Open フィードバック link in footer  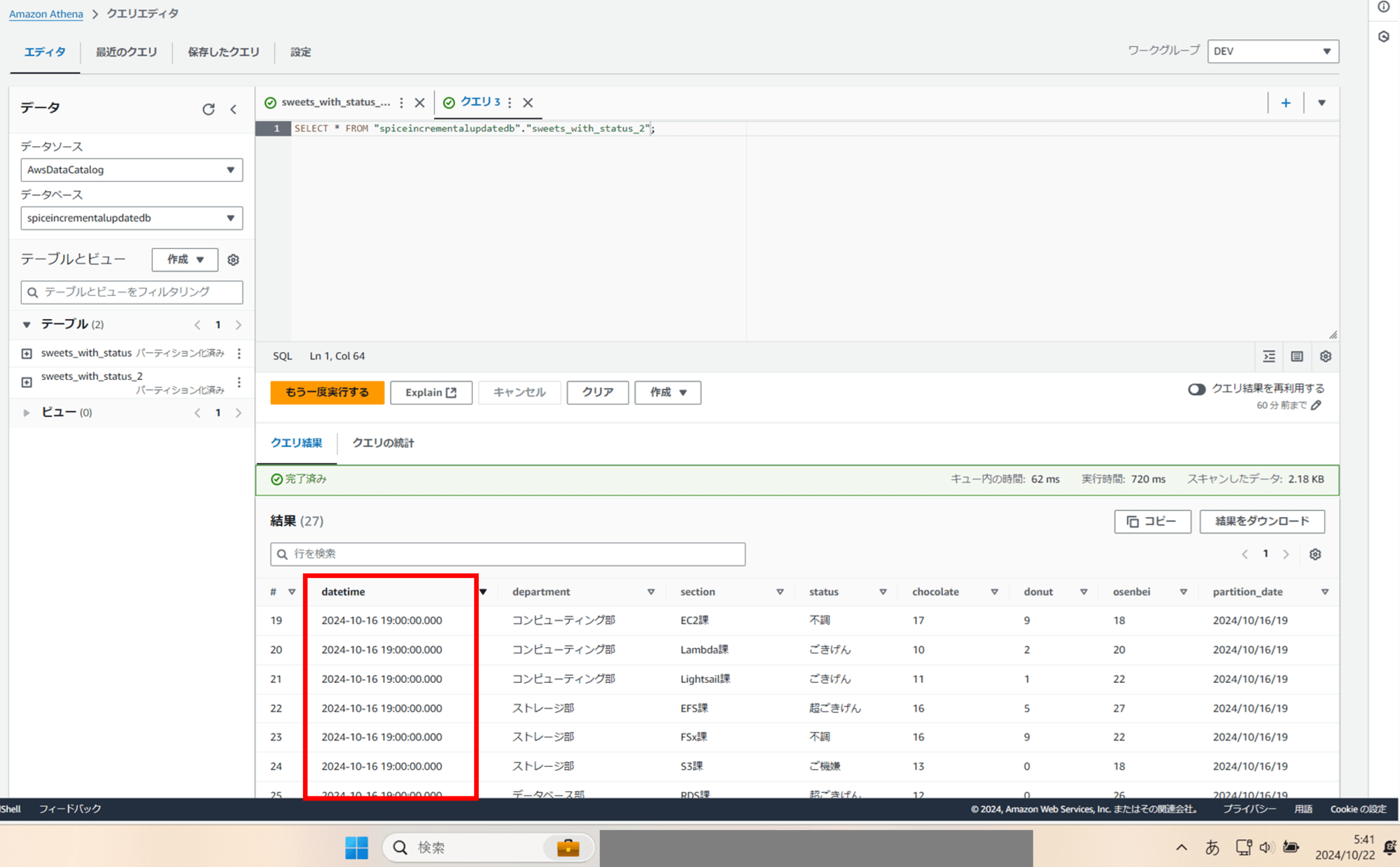tap(70, 809)
